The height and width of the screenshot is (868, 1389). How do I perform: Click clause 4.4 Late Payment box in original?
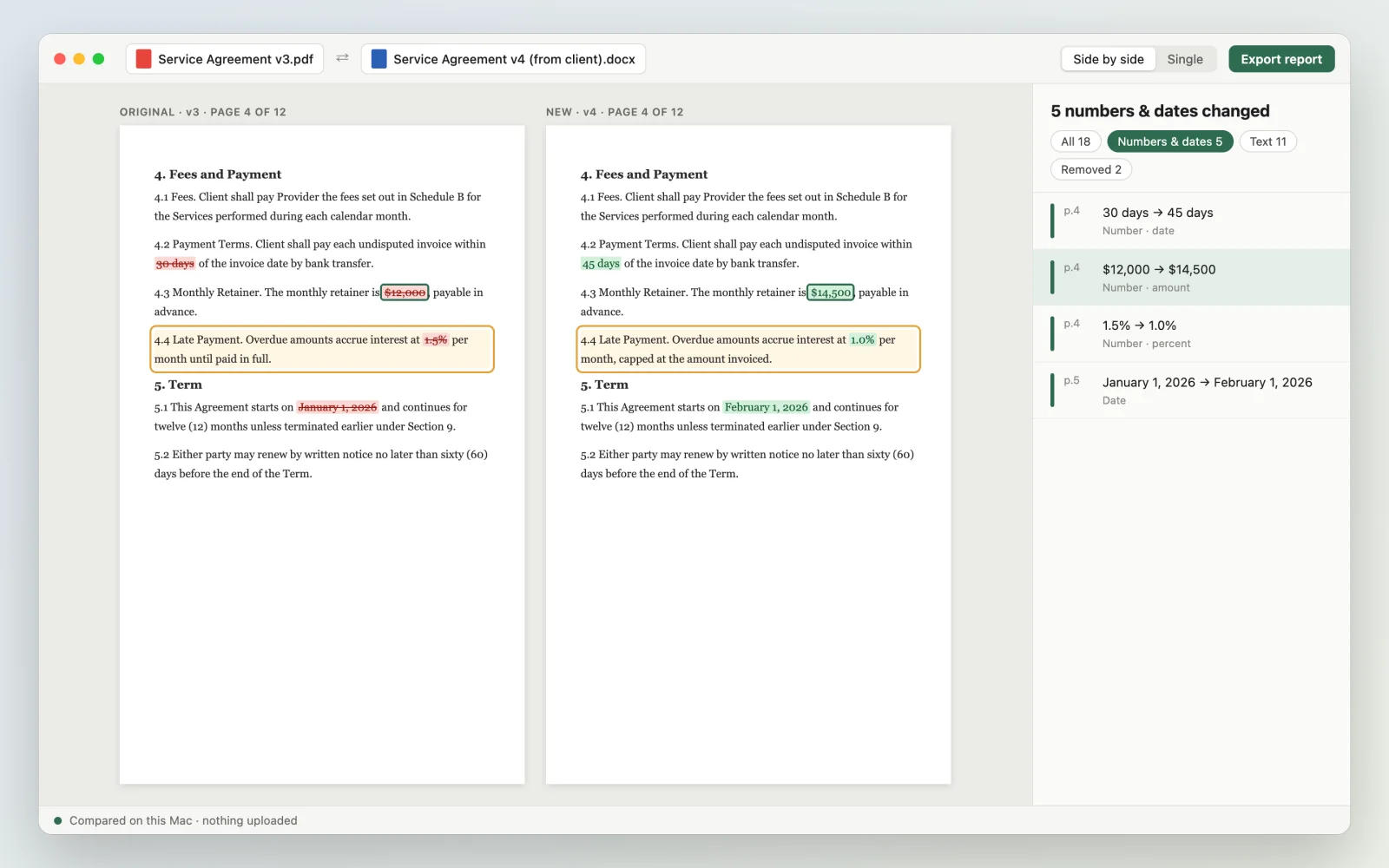pyautogui.click(x=322, y=349)
